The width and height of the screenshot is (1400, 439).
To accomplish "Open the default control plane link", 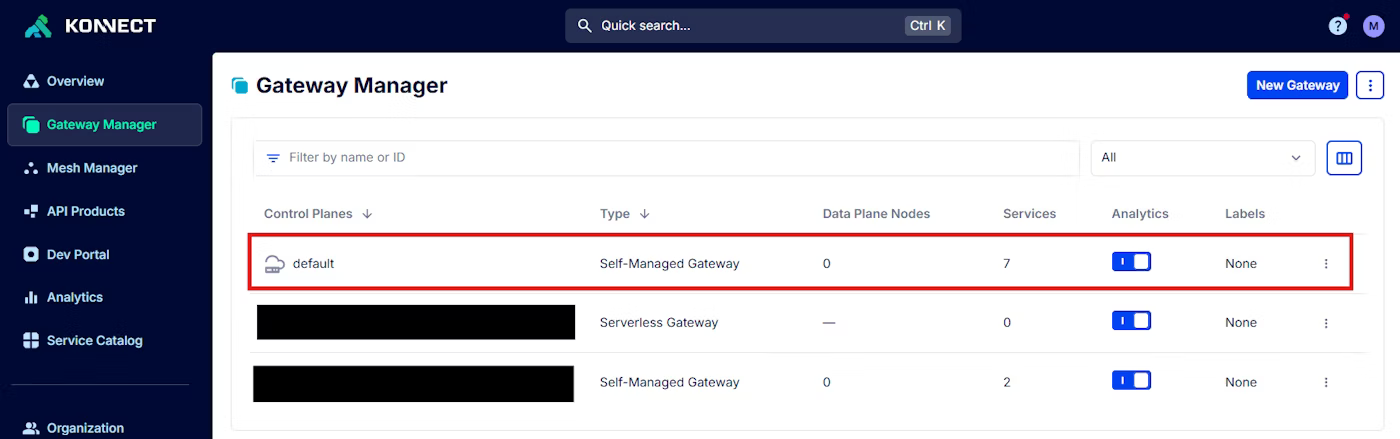I will (x=313, y=264).
